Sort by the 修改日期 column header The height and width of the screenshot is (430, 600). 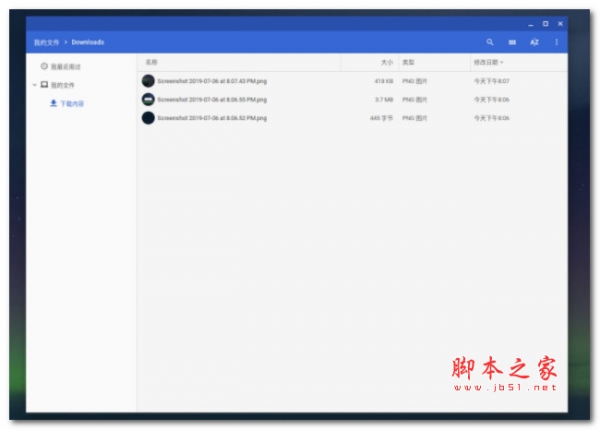click(x=486, y=62)
